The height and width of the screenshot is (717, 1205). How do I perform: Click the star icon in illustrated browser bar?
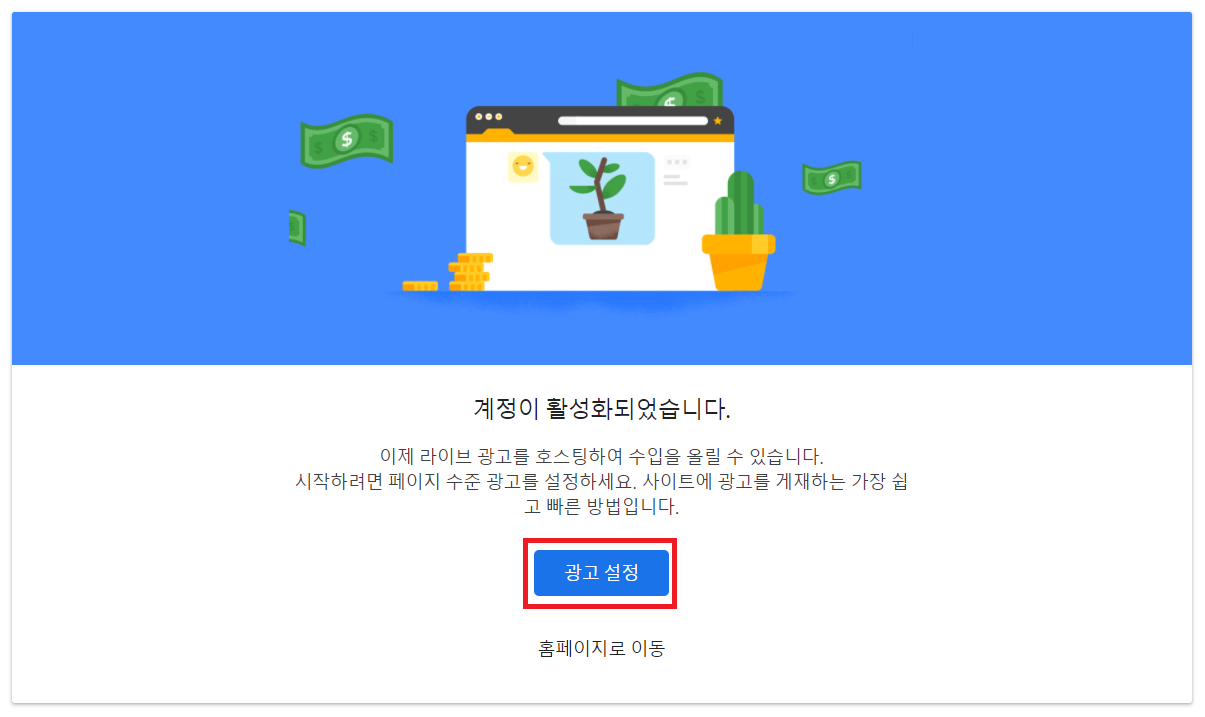pyautogui.click(x=717, y=120)
